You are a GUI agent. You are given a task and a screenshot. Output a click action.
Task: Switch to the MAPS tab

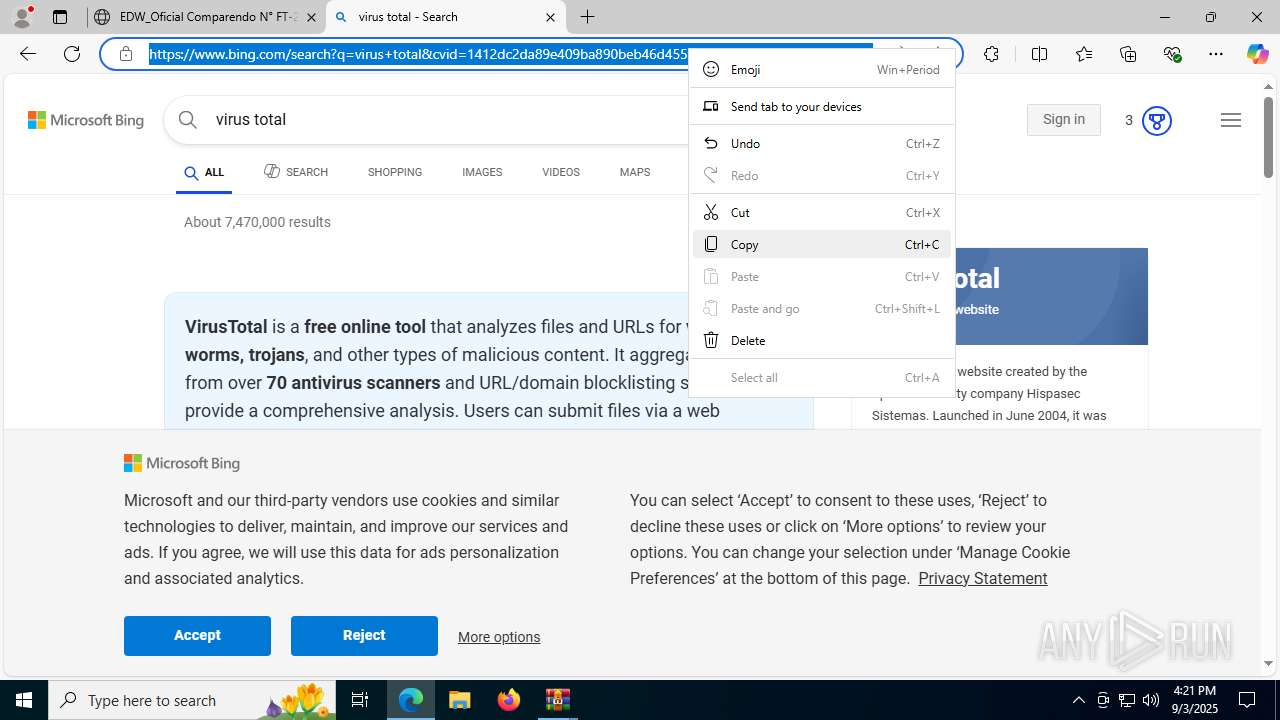click(635, 172)
